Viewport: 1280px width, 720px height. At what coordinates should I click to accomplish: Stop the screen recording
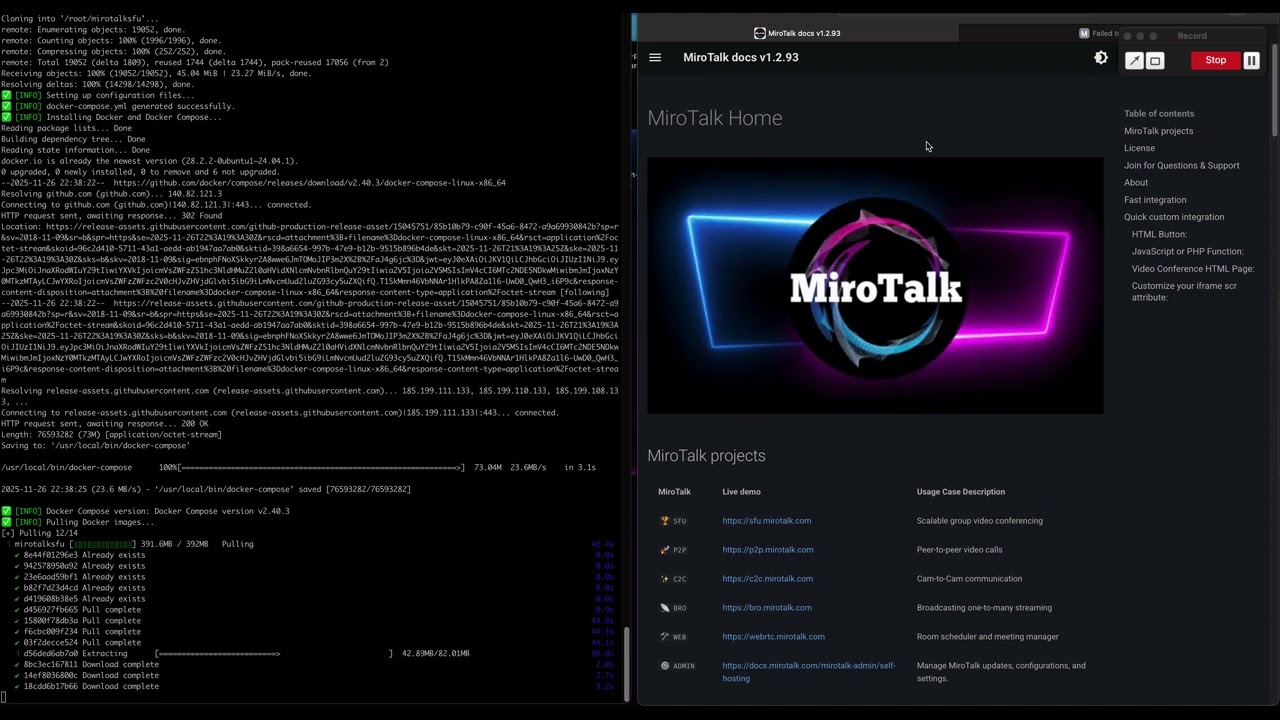(x=1215, y=60)
